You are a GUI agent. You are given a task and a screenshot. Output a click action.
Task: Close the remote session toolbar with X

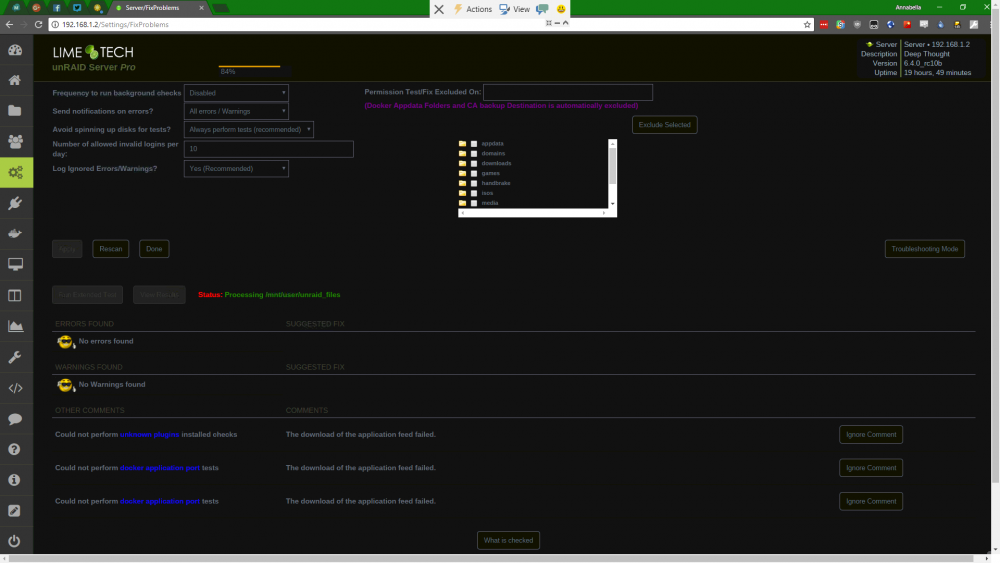[439, 9]
